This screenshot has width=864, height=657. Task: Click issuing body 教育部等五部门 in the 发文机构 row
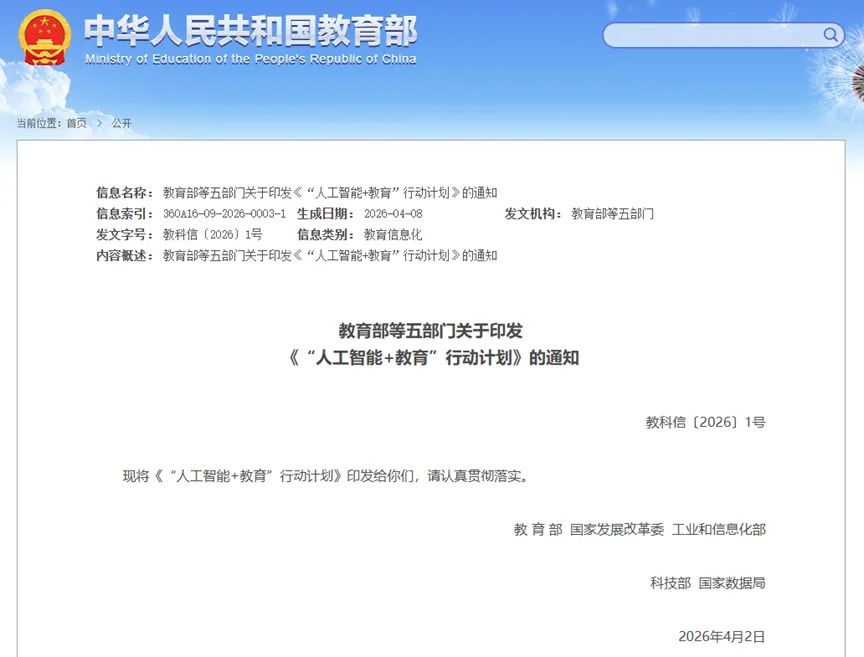pos(612,214)
